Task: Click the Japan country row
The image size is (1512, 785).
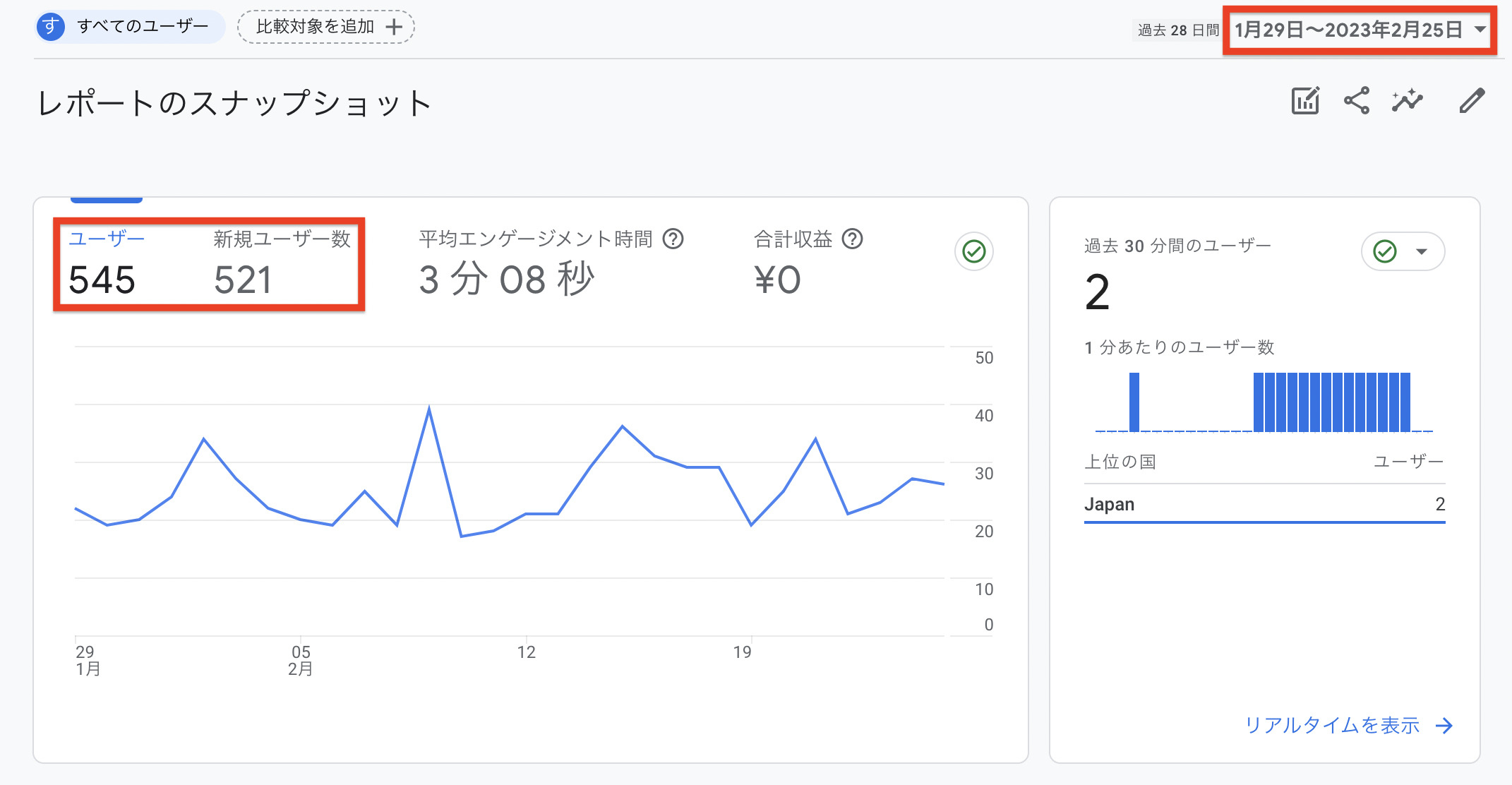Action: click(x=1264, y=504)
